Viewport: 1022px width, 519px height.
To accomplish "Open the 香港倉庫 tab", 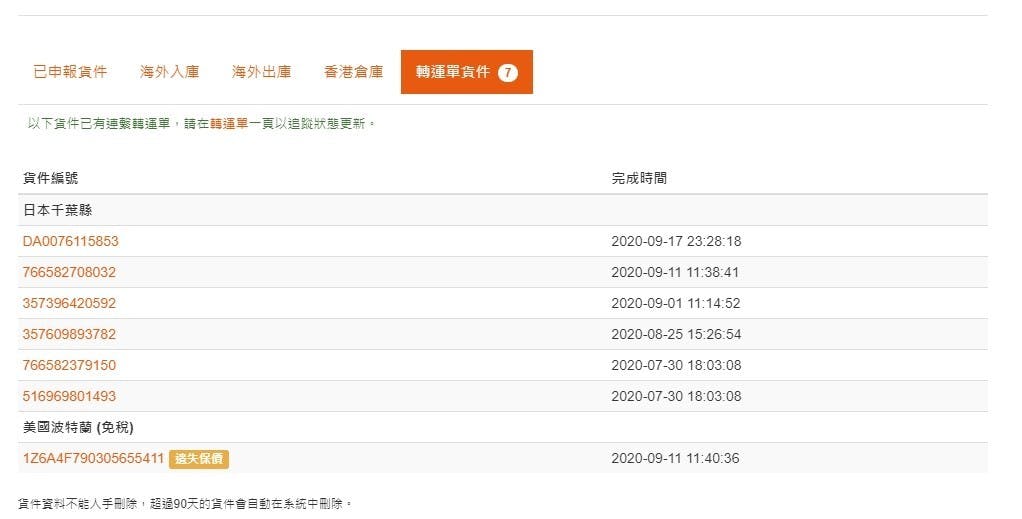I will click(x=353, y=72).
